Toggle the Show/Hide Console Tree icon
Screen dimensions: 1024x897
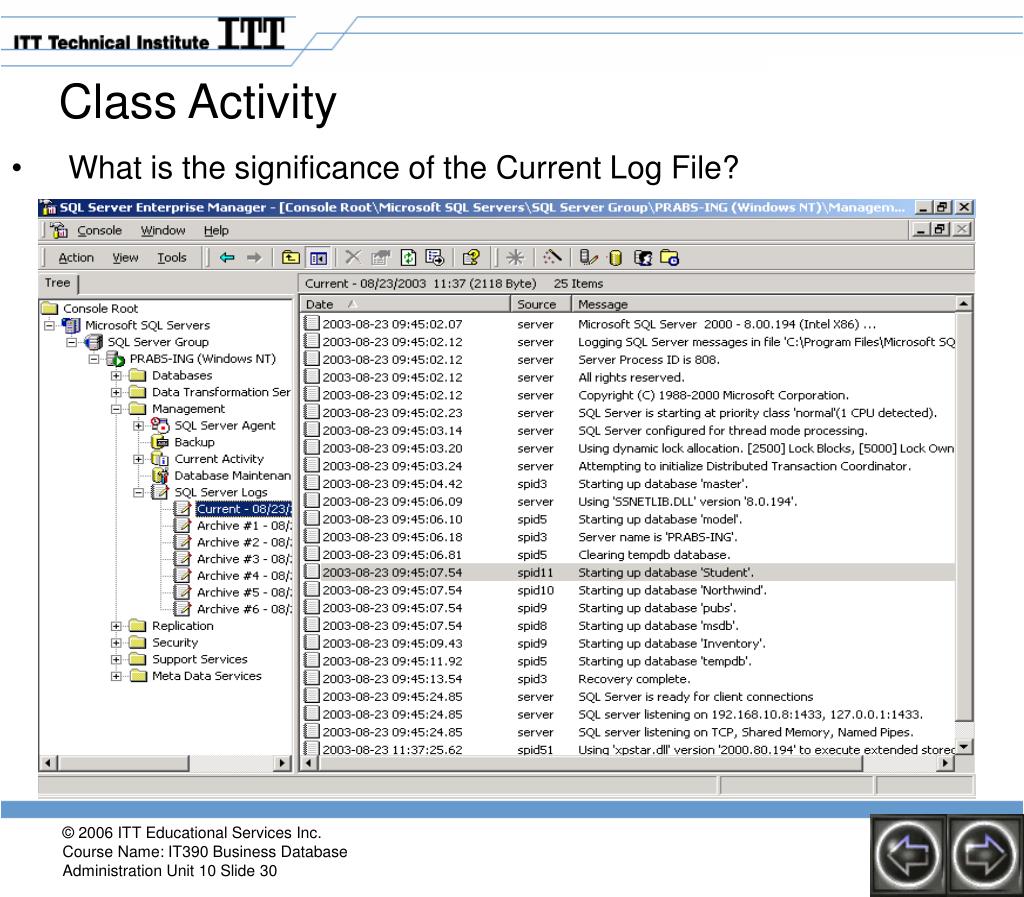tap(318, 258)
